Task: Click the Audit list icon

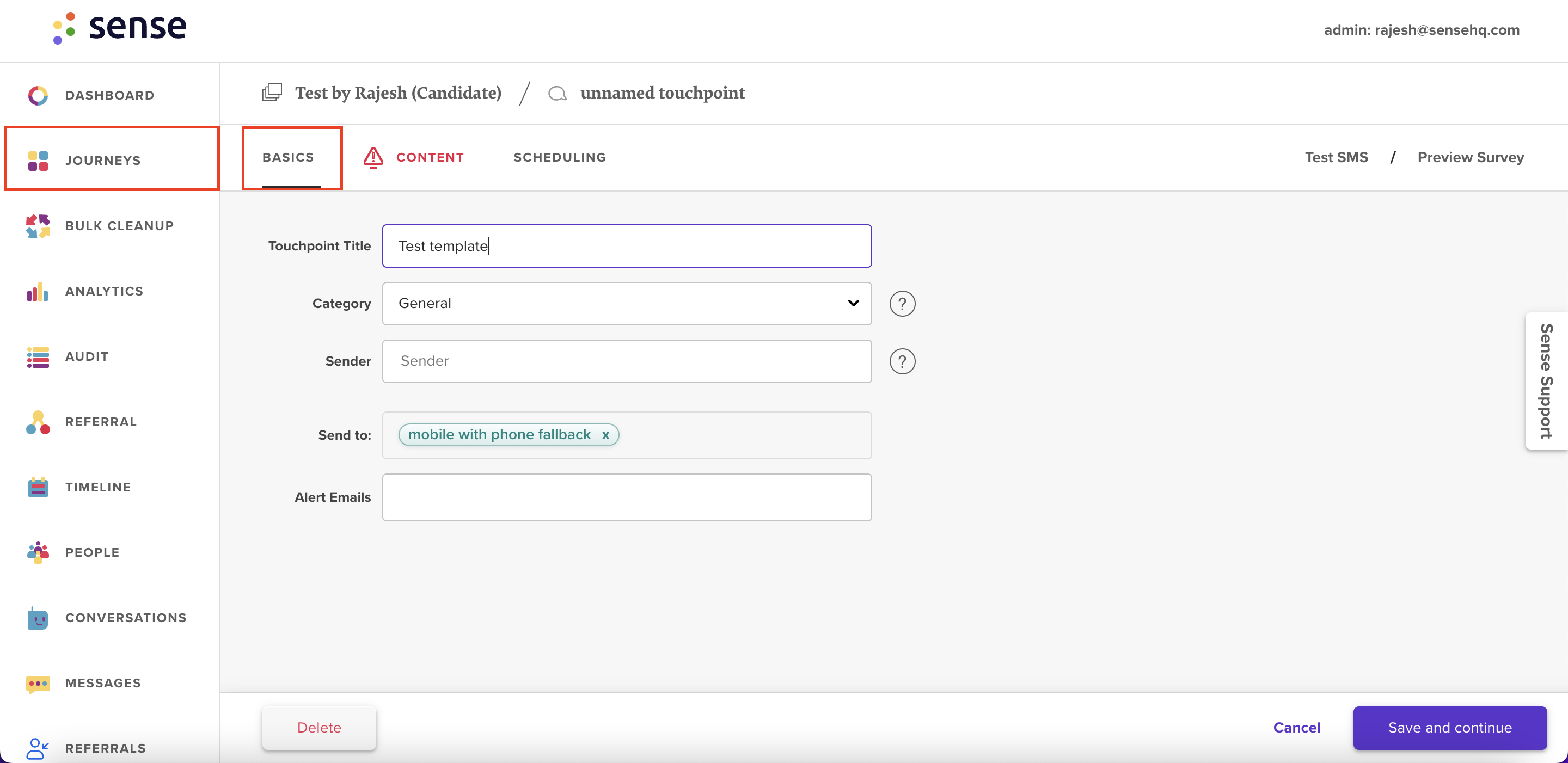Action: click(x=38, y=357)
